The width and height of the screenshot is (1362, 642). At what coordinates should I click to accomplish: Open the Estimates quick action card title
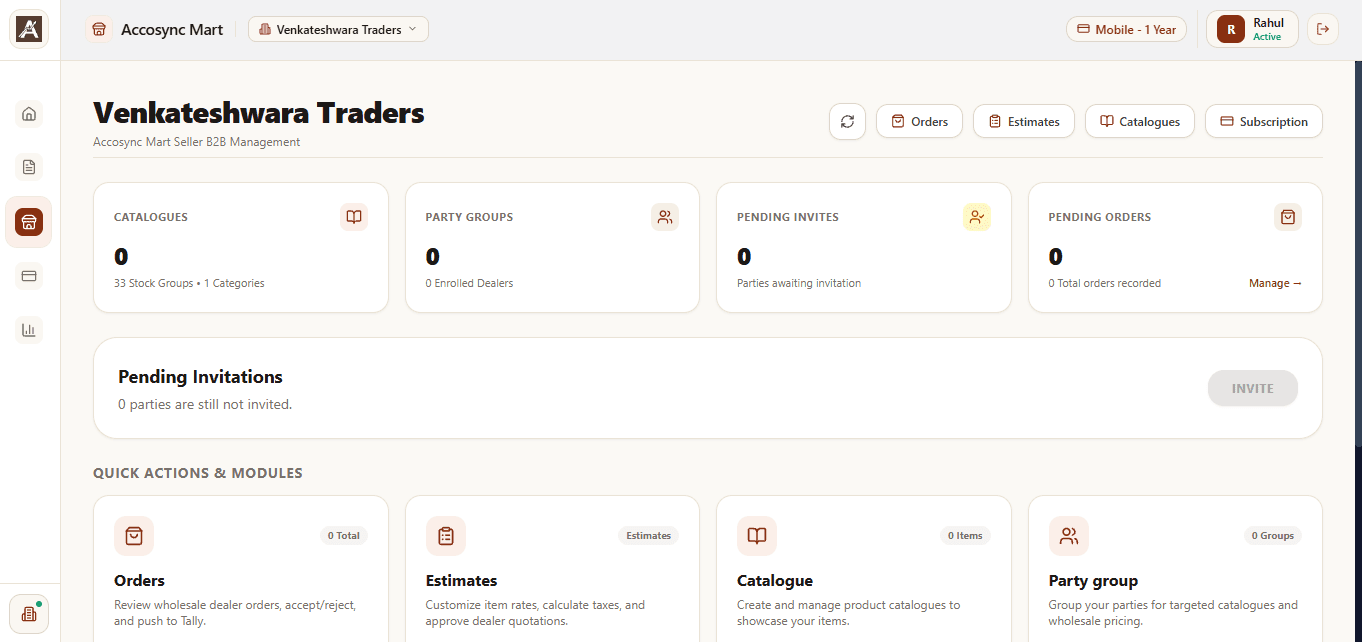pyautogui.click(x=461, y=581)
